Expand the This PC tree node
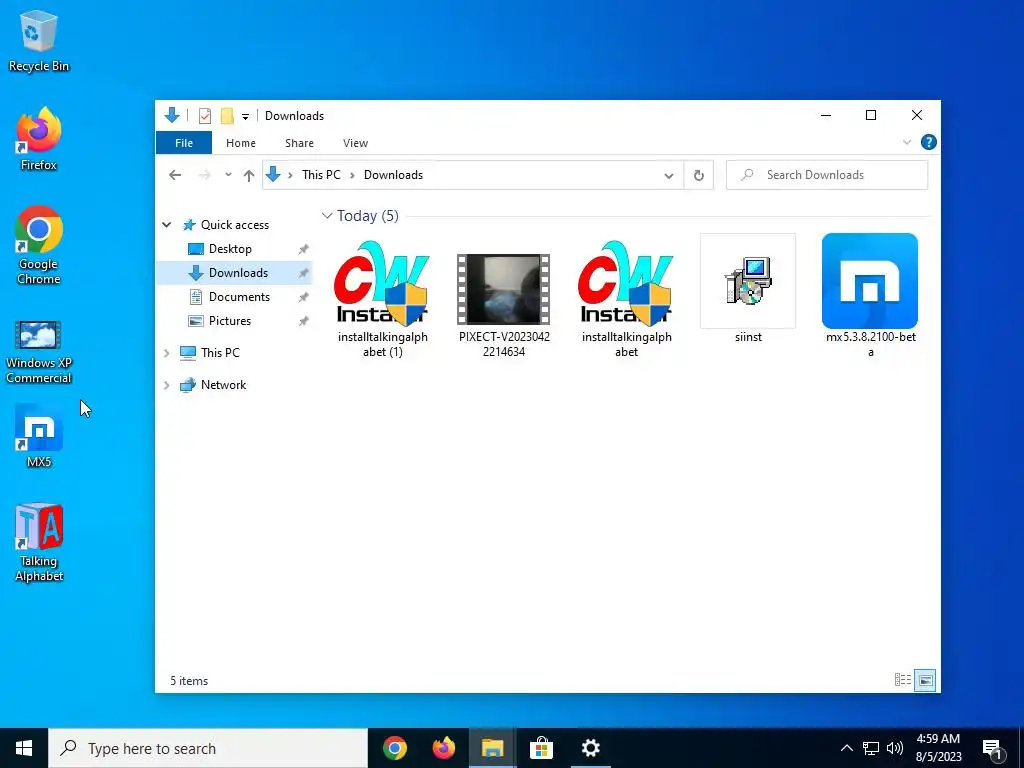Screen dimensions: 1024x768 click(x=167, y=353)
